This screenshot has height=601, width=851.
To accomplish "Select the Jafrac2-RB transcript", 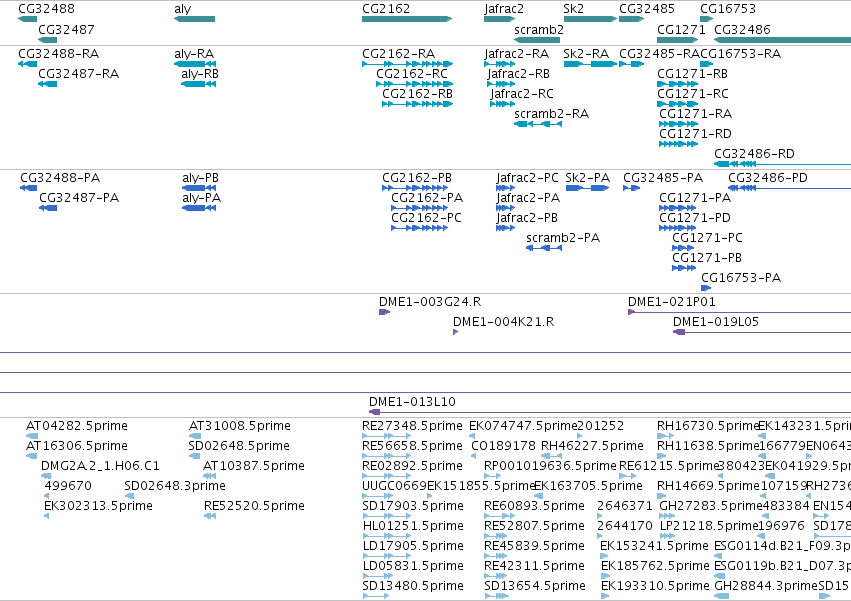I will [x=501, y=84].
